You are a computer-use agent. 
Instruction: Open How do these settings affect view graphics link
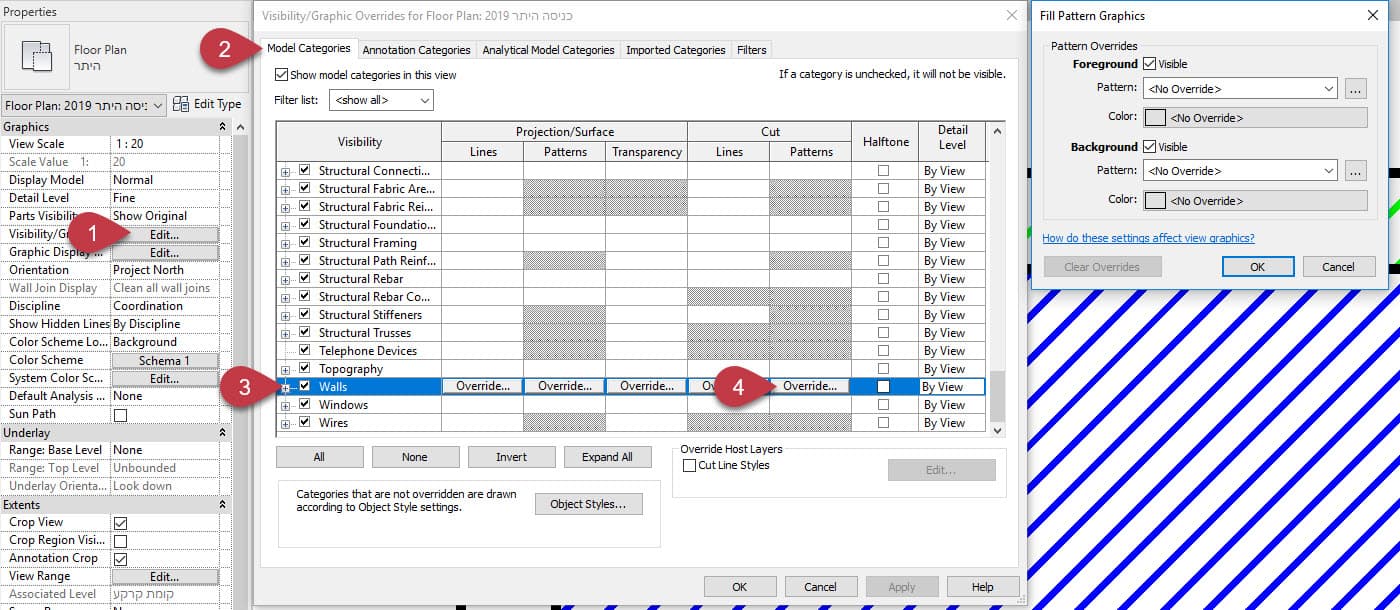[x=1148, y=238]
